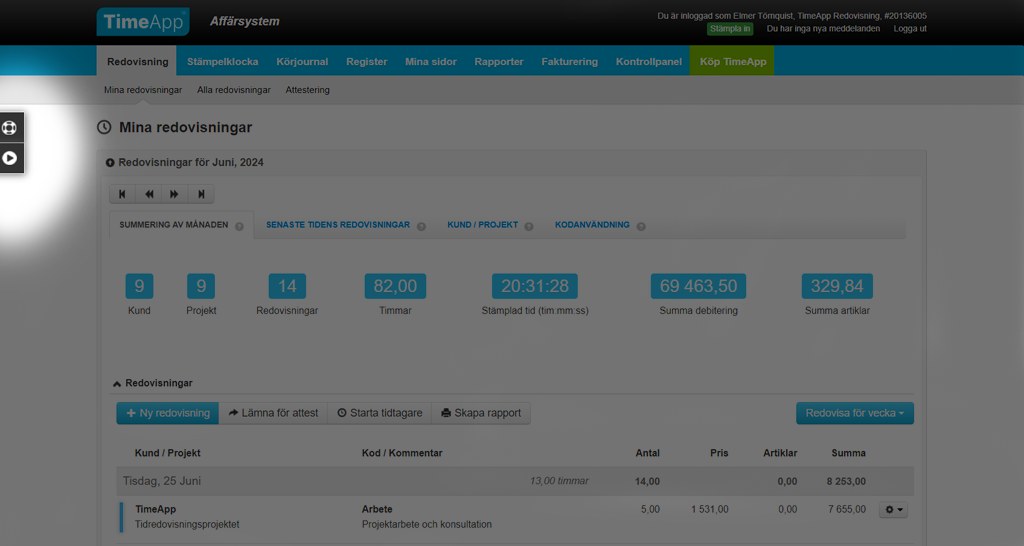
Task: Collapse Redovisningar för Juni, 2024 panel
Action: pyautogui.click(x=110, y=162)
